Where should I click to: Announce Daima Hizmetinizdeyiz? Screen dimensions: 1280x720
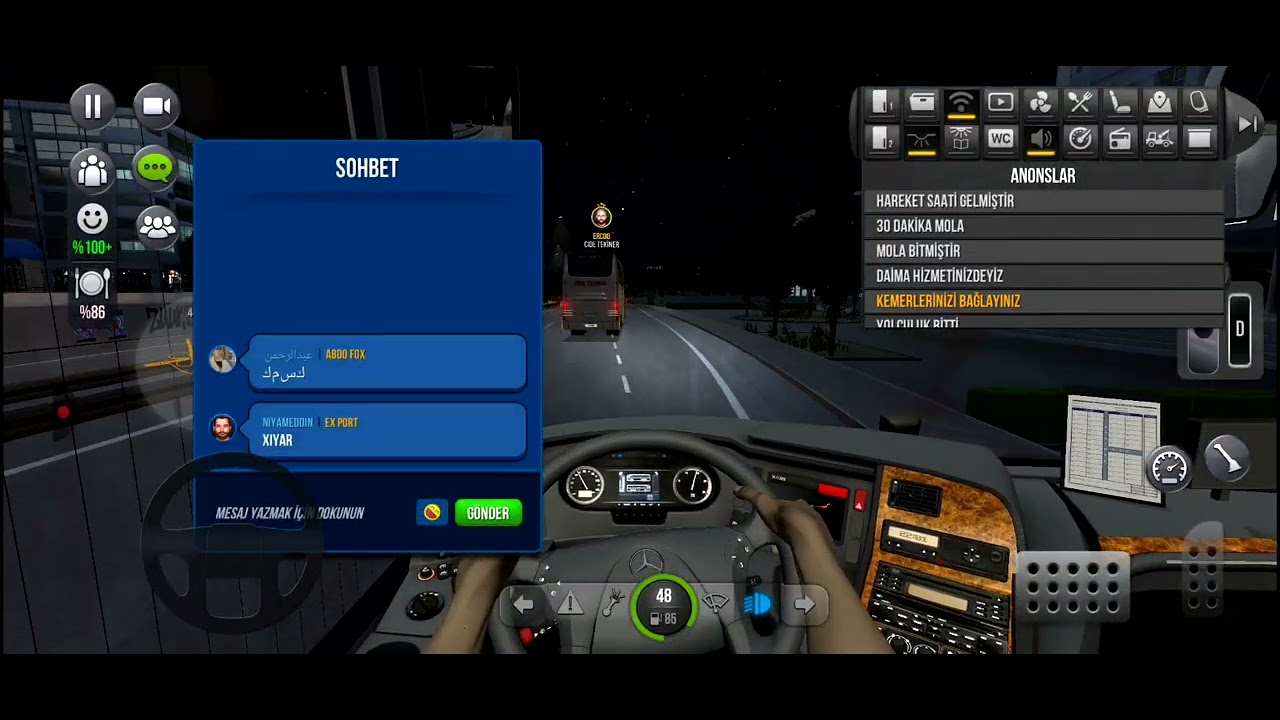[1043, 276]
